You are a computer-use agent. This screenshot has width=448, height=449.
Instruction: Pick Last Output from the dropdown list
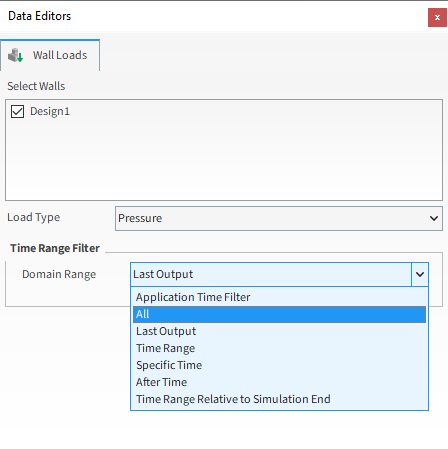coord(279,331)
